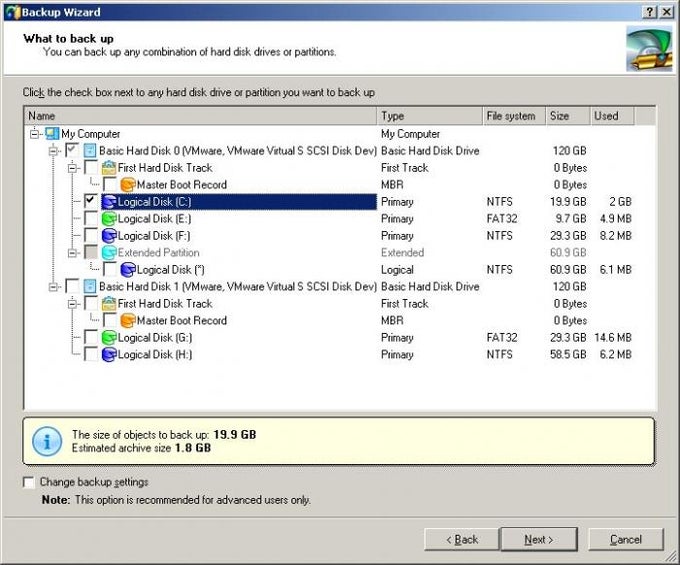Click the First Hard Disk Track icon under Disk 0
680x565 pixels.
109,168
